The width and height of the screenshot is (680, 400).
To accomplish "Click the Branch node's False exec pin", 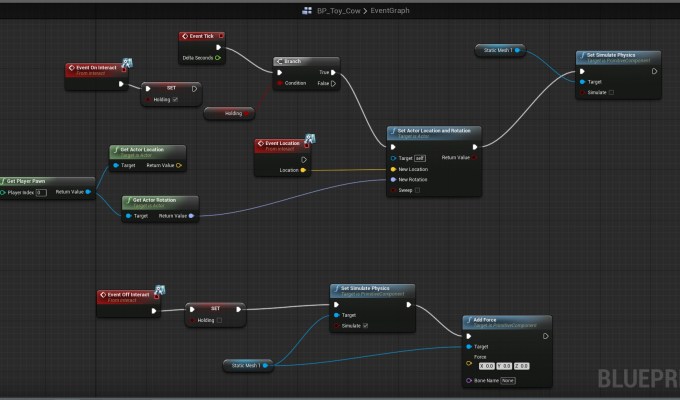I will pyautogui.click(x=335, y=84).
